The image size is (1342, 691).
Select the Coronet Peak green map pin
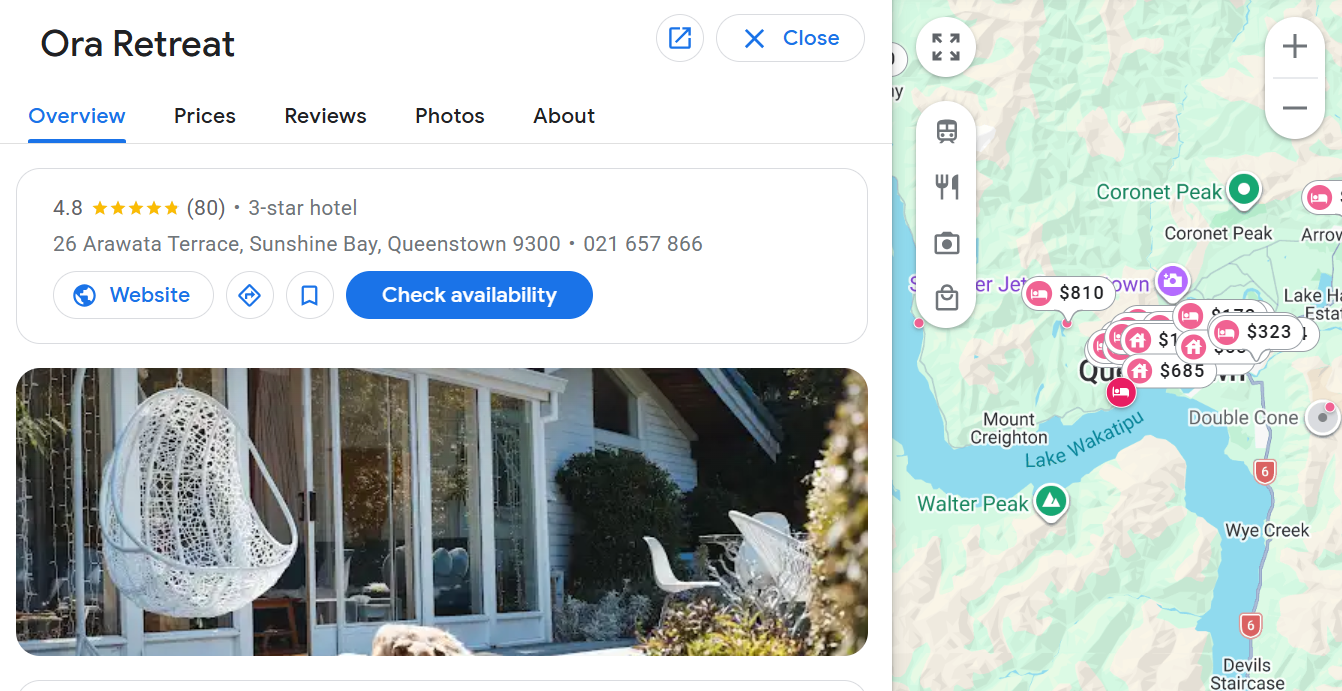coord(1243,189)
